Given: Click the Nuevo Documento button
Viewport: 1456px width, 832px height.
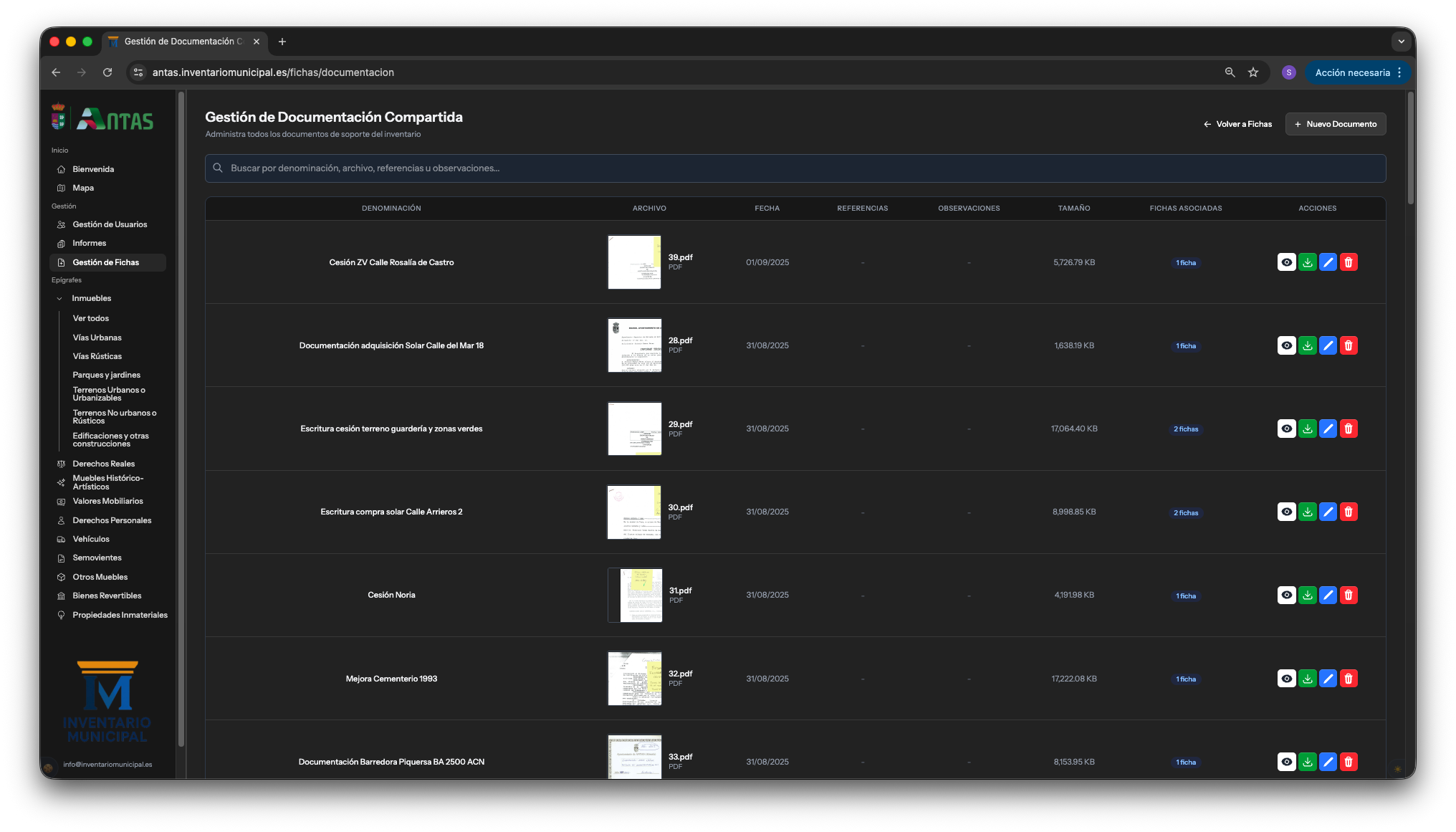Looking at the screenshot, I should pyautogui.click(x=1335, y=124).
